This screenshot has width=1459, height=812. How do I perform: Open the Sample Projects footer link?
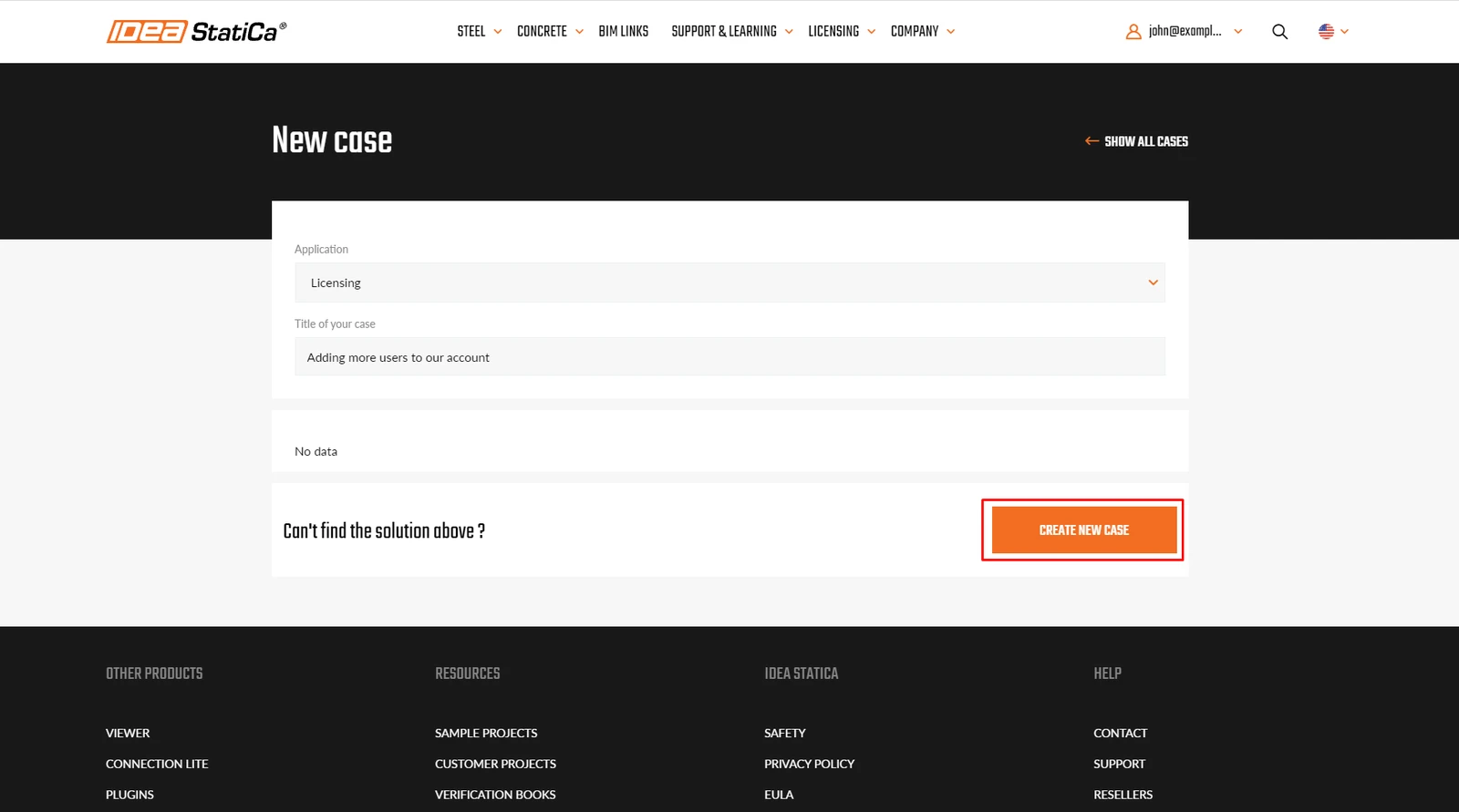tap(486, 733)
